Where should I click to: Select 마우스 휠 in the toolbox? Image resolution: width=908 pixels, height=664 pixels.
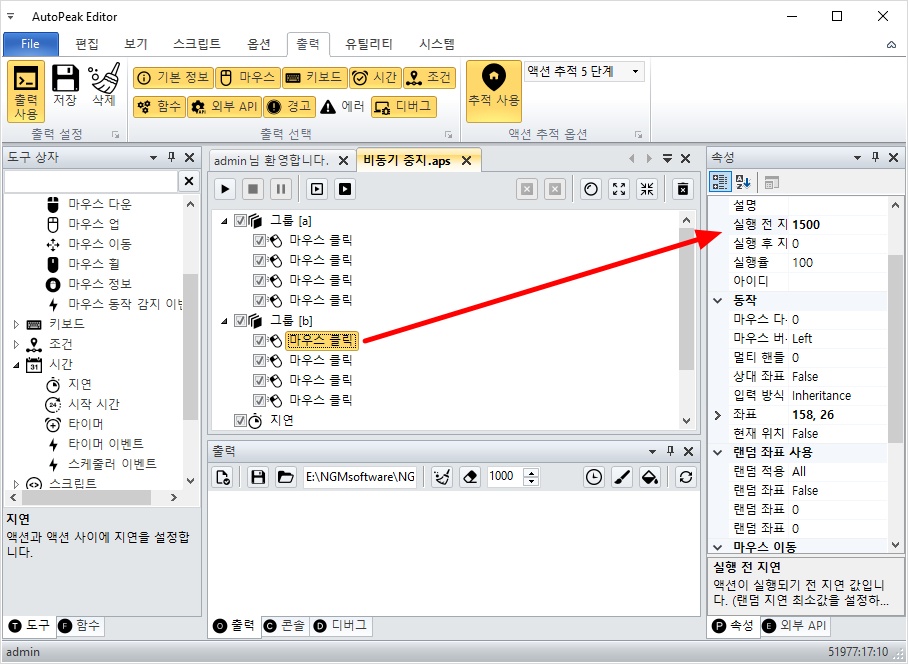94,264
